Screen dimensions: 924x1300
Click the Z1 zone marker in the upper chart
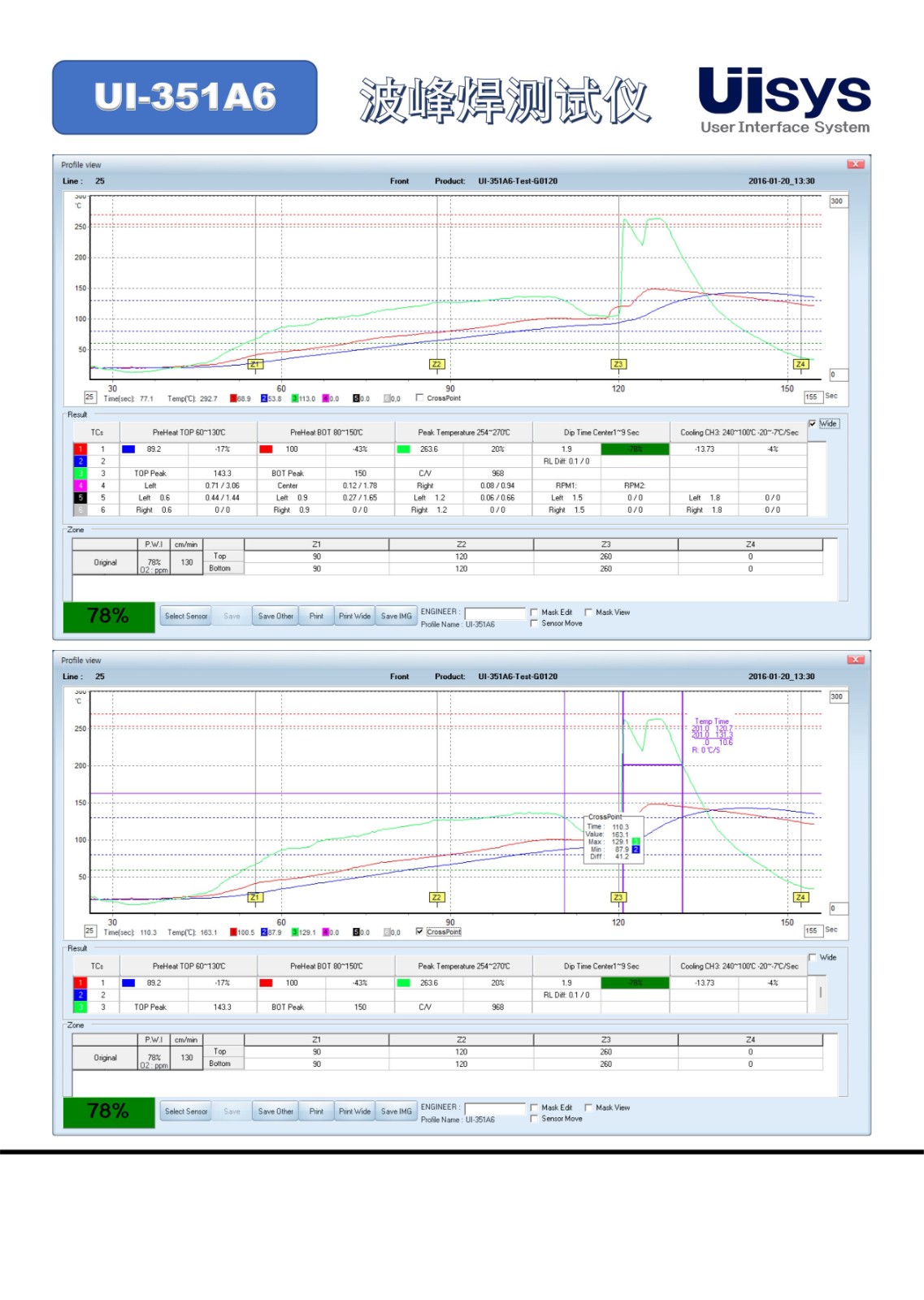click(x=255, y=364)
